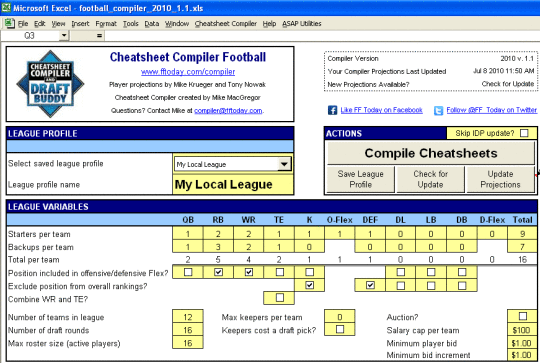This screenshot has height=363, width=540.
Task: Toggle the Combine WR and TE checkbox
Action: pyautogui.click(x=280, y=298)
